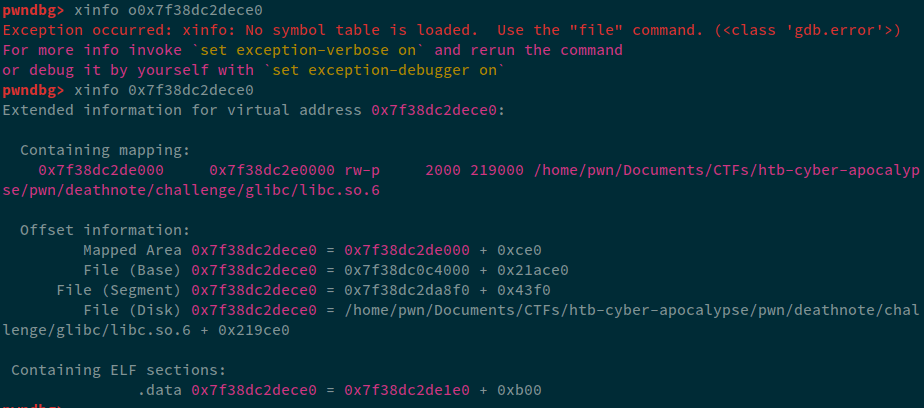Image resolution: width=924 pixels, height=408 pixels.
Task: Select base address 0x7f38dc0c4000
Action: (406, 270)
